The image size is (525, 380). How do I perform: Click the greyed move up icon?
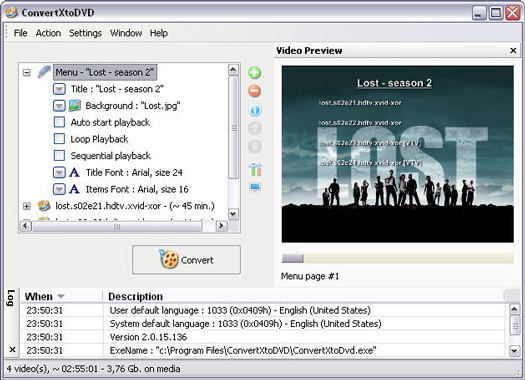(x=255, y=128)
